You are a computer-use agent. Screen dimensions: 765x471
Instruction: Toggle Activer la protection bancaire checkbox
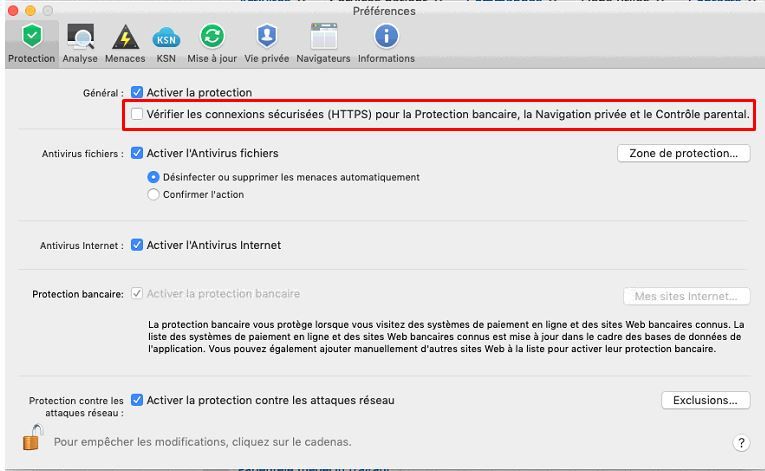tap(137, 294)
